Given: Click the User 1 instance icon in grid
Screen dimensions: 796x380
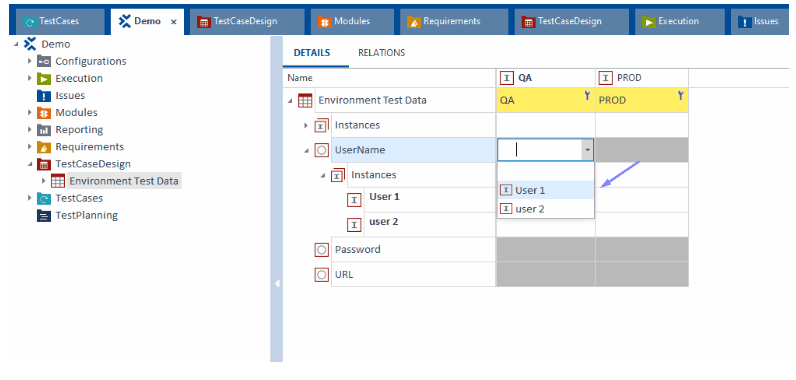Looking at the screenshot, I should tap(354, 200).
